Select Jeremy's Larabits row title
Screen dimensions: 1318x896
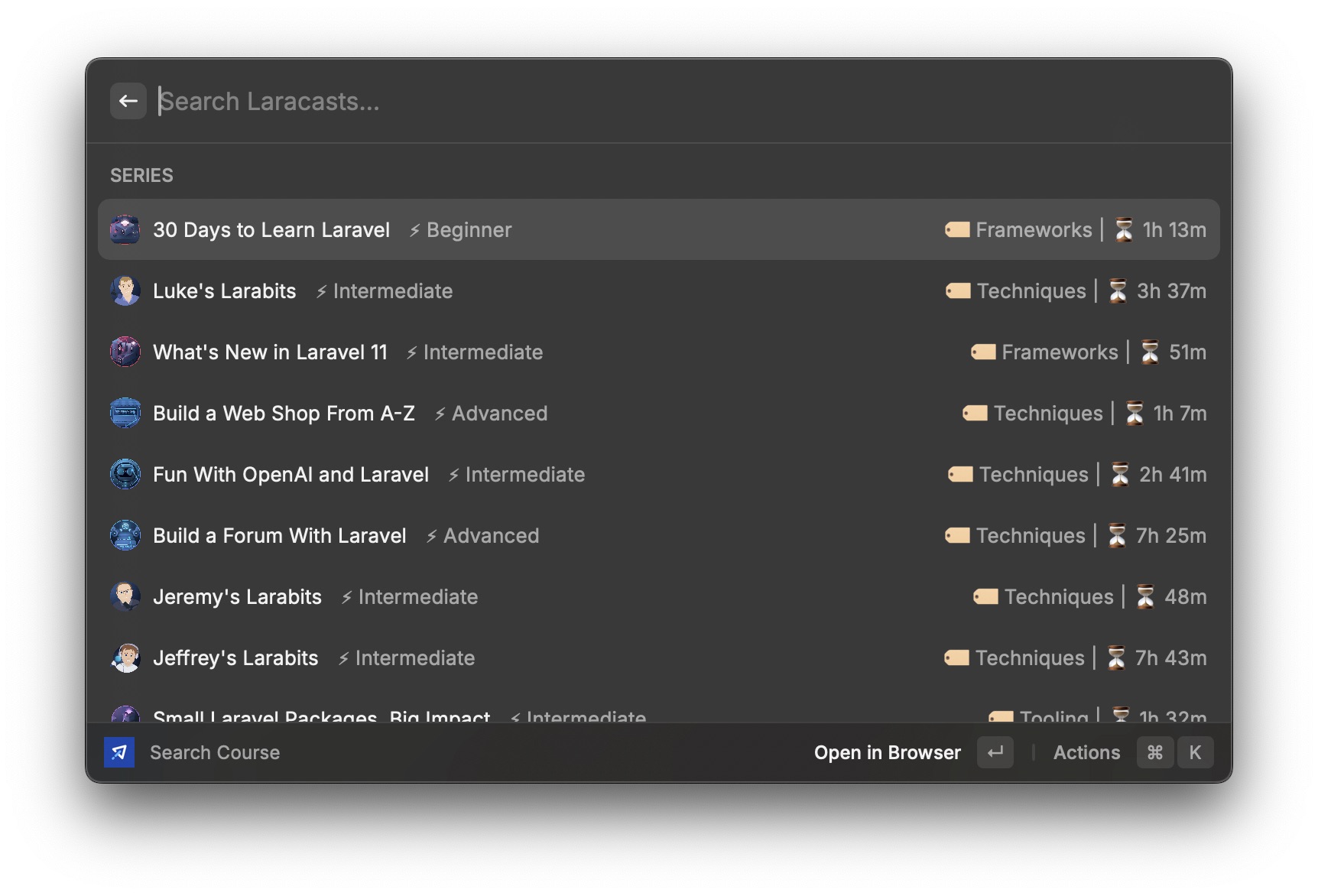point(237,596)
